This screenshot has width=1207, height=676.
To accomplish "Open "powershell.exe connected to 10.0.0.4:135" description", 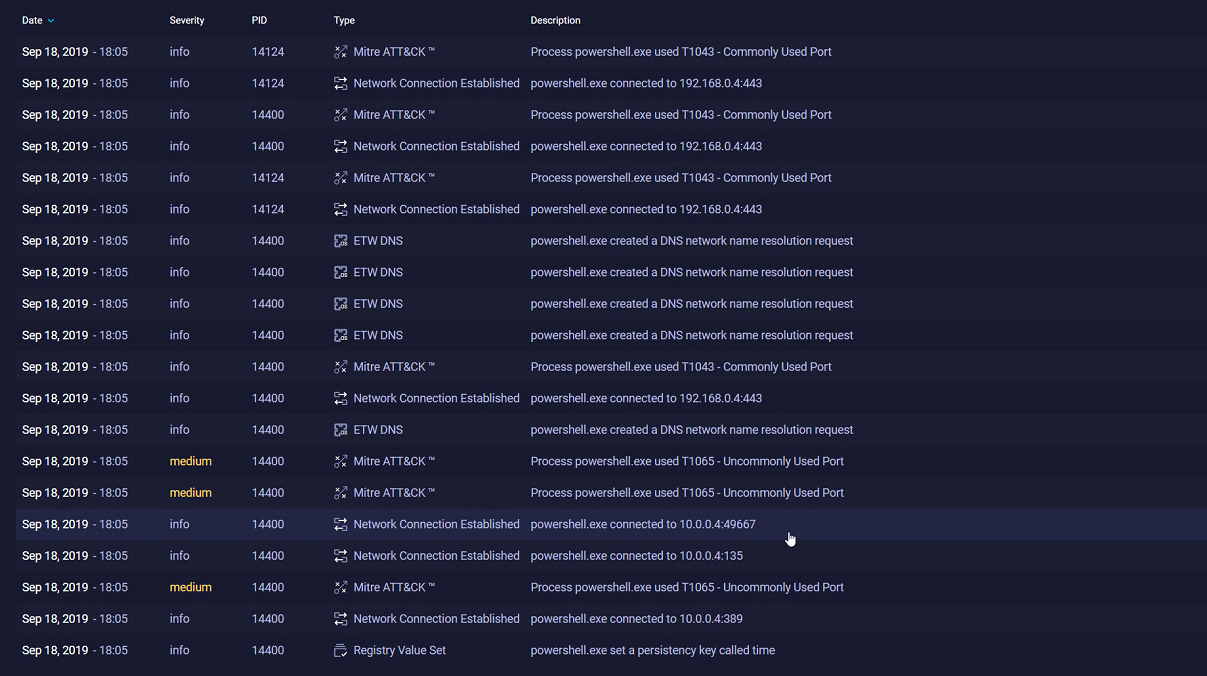I will [x=637, y=556].
